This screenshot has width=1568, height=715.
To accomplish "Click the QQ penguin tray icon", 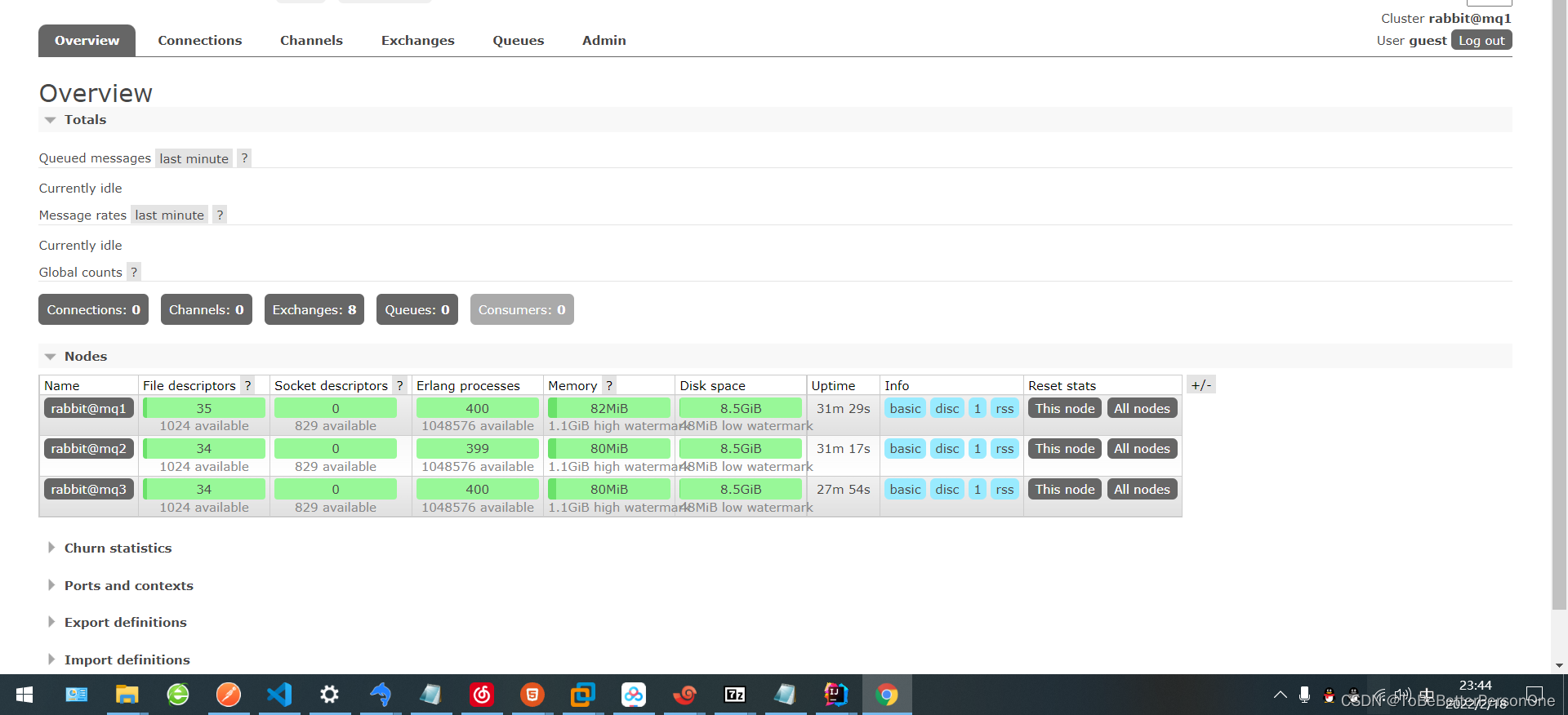I will pyautogui.click(x=1330, y=695).
